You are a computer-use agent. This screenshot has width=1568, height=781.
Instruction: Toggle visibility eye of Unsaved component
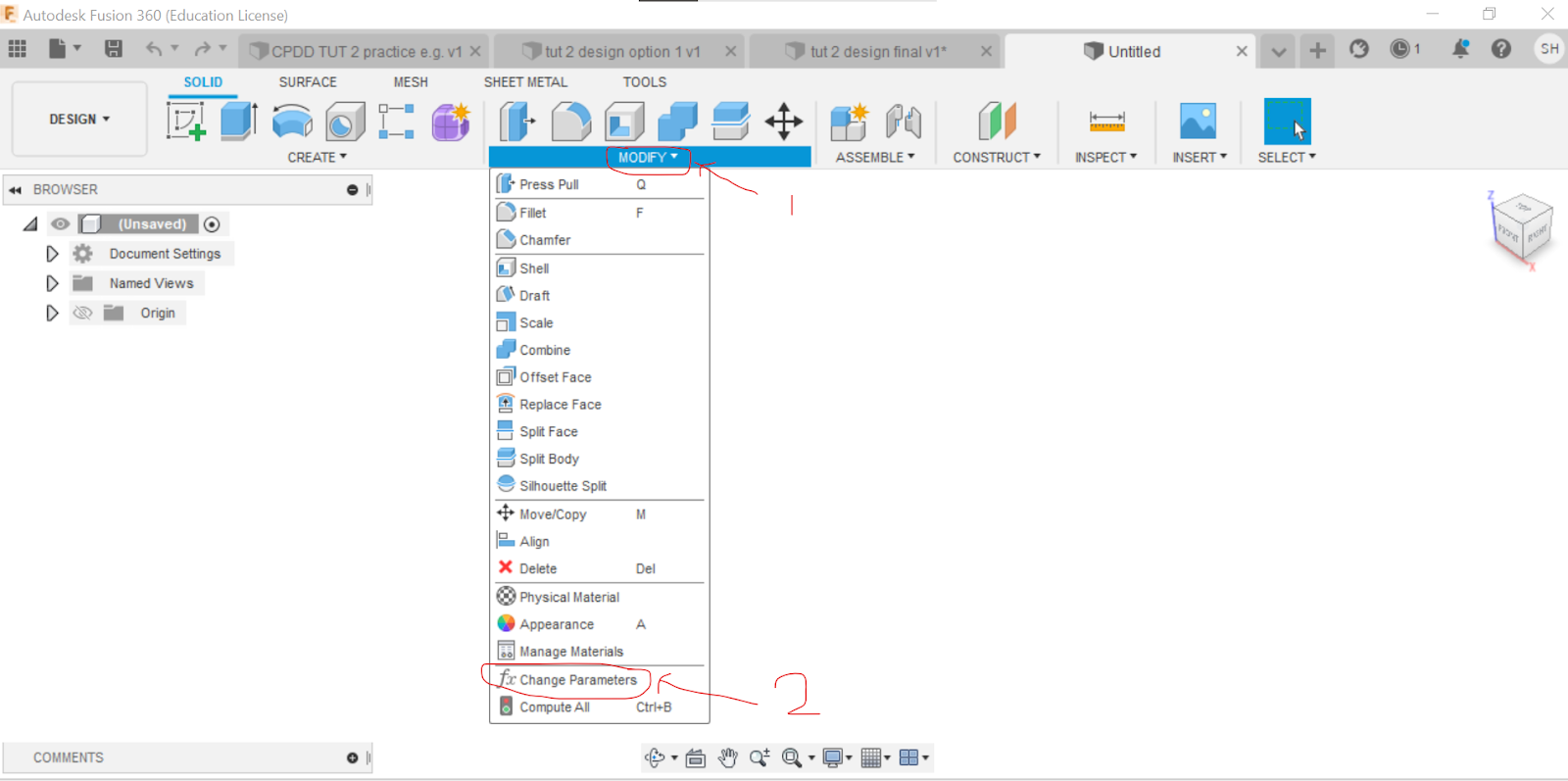point(60,224)
